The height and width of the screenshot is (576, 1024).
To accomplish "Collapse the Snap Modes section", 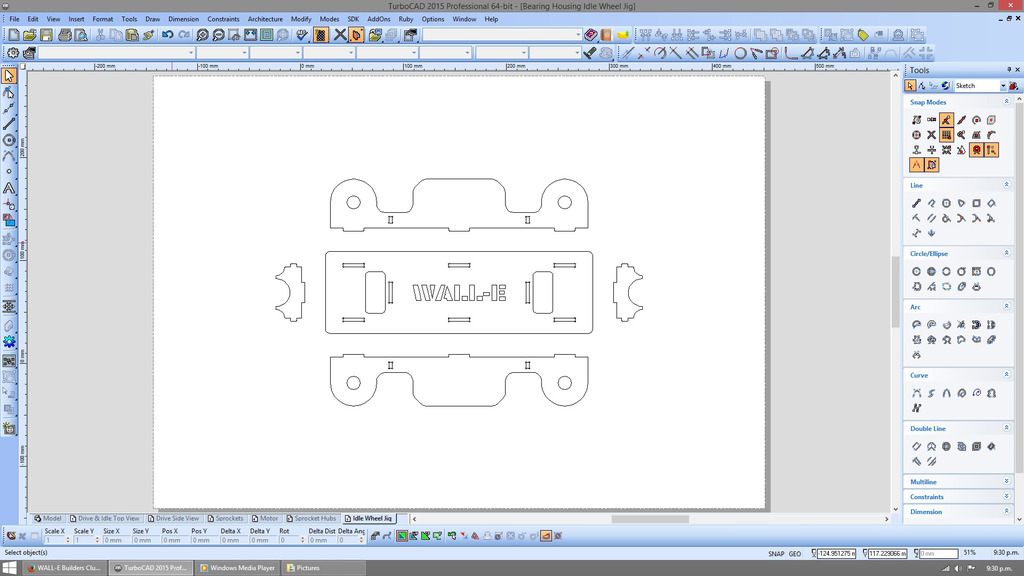I will (x=1006, y=102).
